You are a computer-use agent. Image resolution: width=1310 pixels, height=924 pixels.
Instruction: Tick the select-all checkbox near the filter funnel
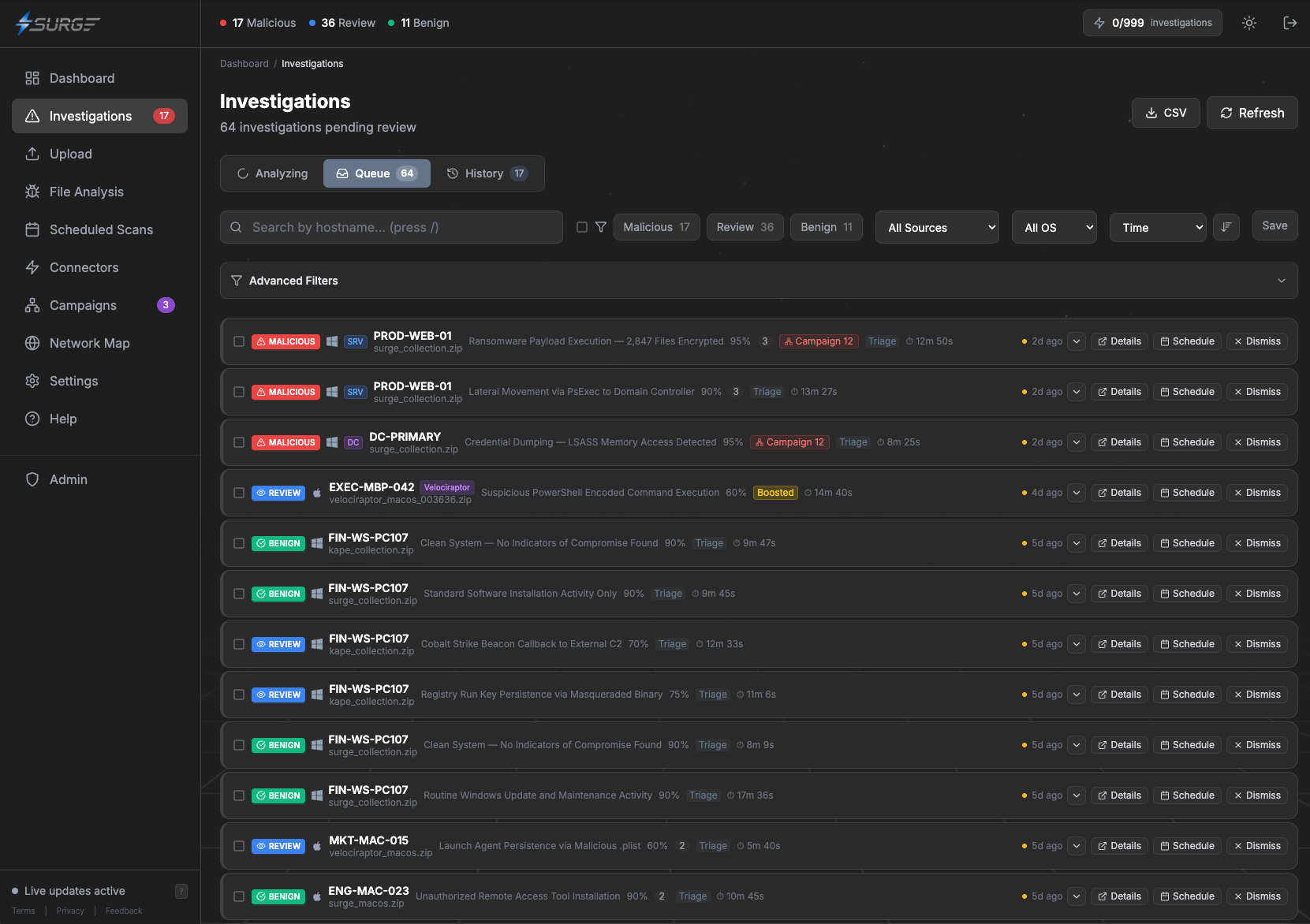(x=582, y=226)
